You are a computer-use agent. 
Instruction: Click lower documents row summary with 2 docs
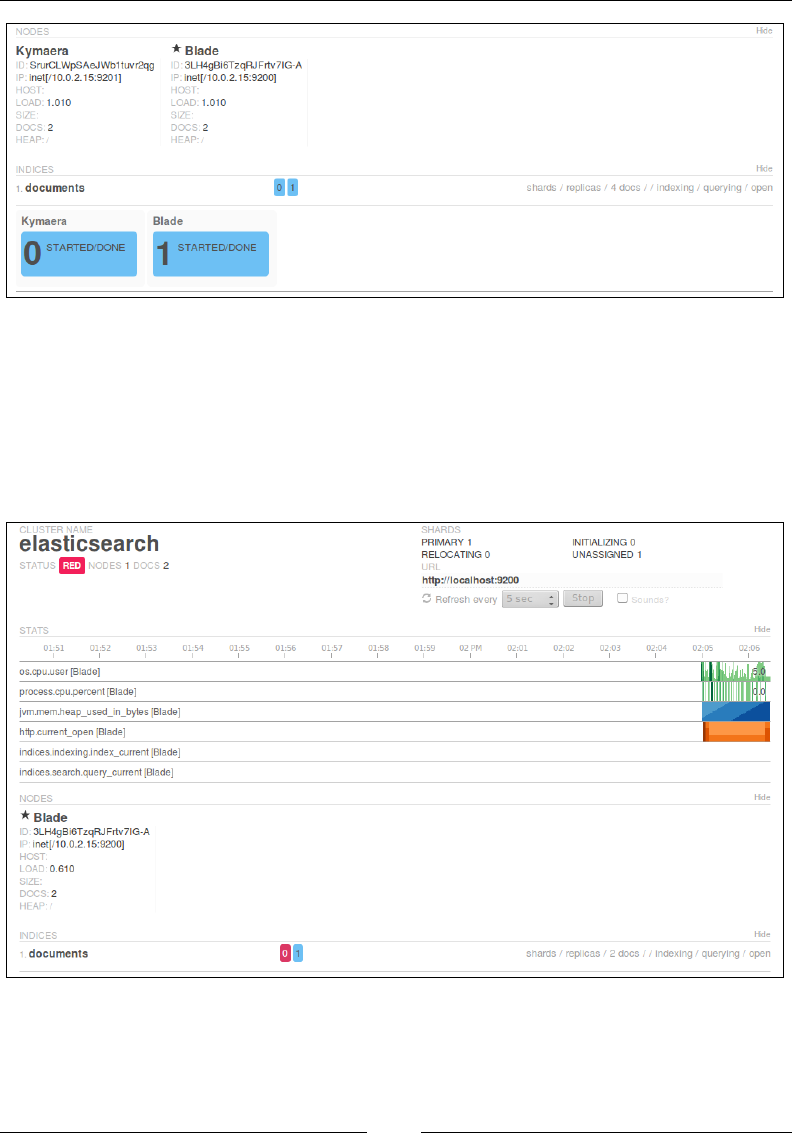click(x=648, y=953)
